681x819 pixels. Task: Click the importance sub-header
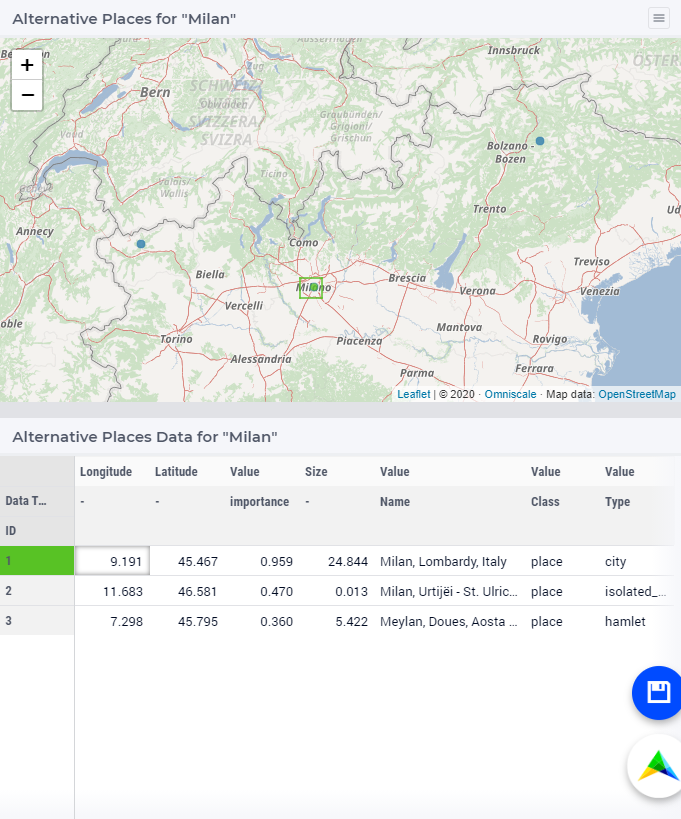point(260,502)
